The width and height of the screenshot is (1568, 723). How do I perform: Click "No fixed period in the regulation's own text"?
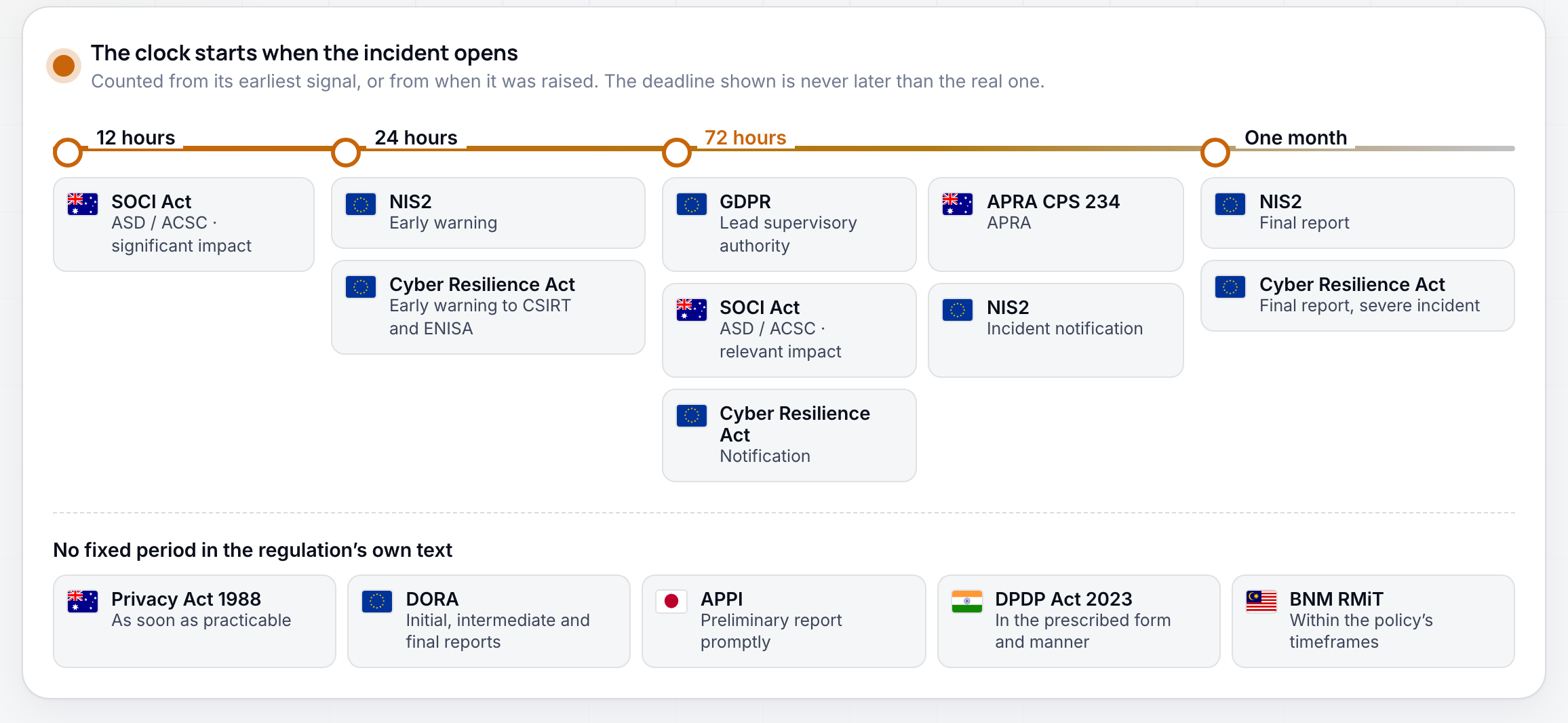coord(252,550)
